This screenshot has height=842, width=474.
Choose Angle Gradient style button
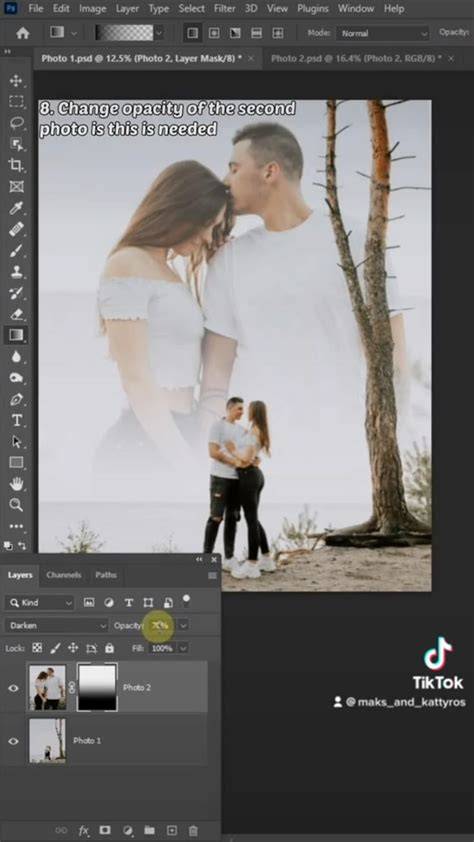(x=235, y=33)
